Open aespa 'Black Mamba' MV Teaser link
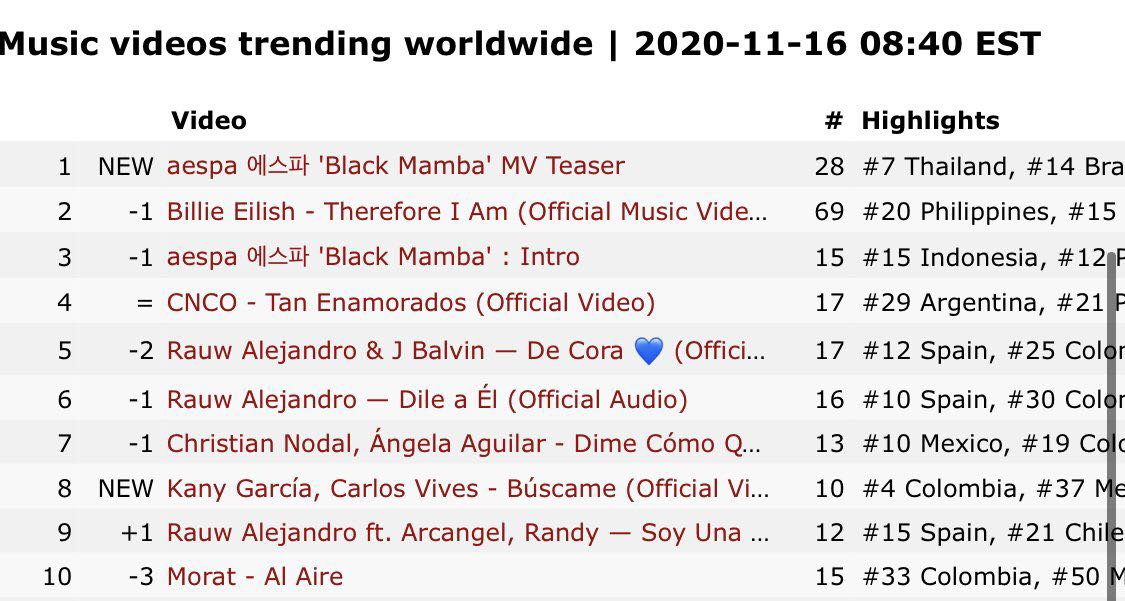The image size is (1125, 601). [395, 166]
